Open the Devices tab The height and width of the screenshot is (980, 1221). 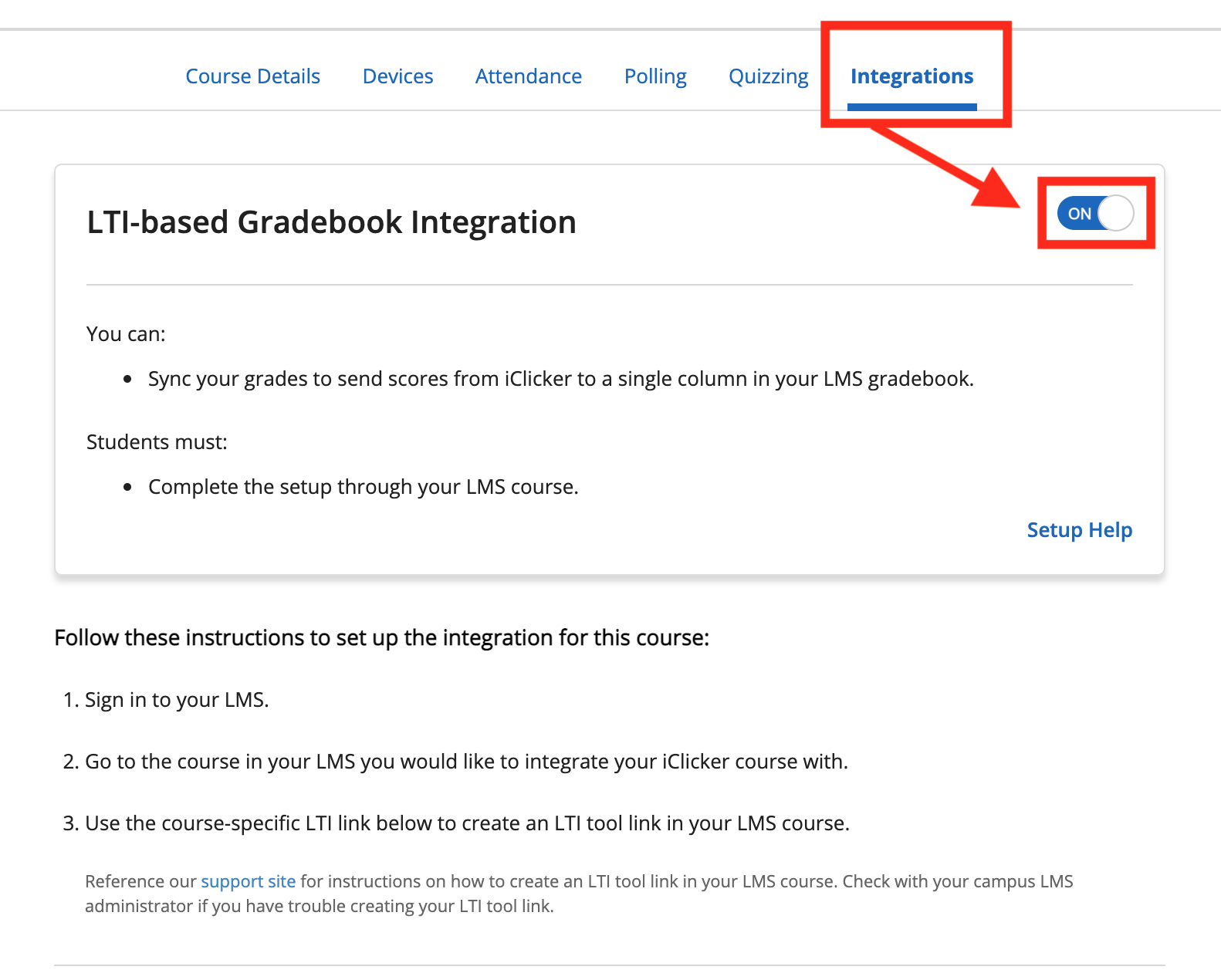coord(397,76)
